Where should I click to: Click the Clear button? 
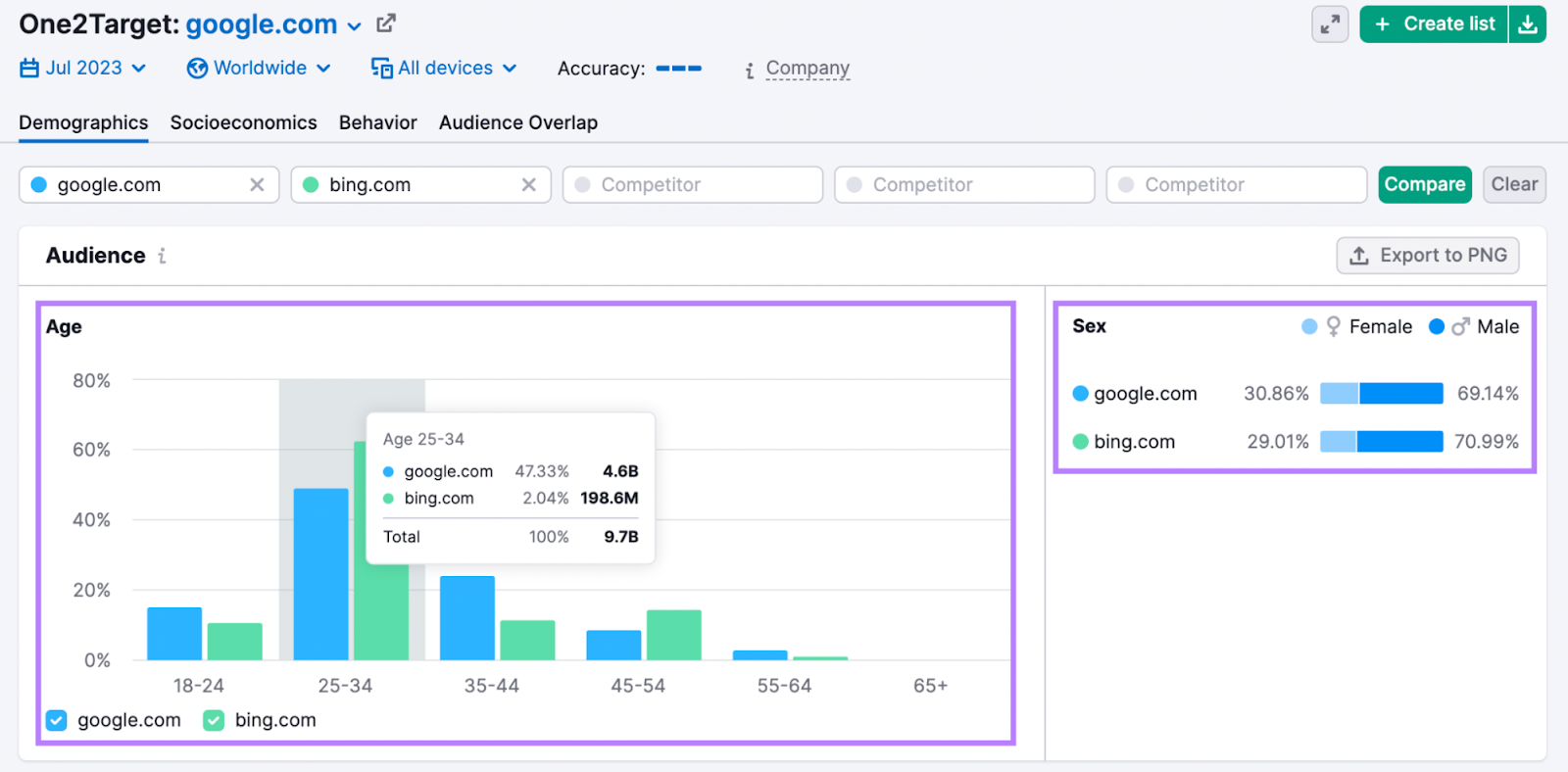tap(1514, 184)
